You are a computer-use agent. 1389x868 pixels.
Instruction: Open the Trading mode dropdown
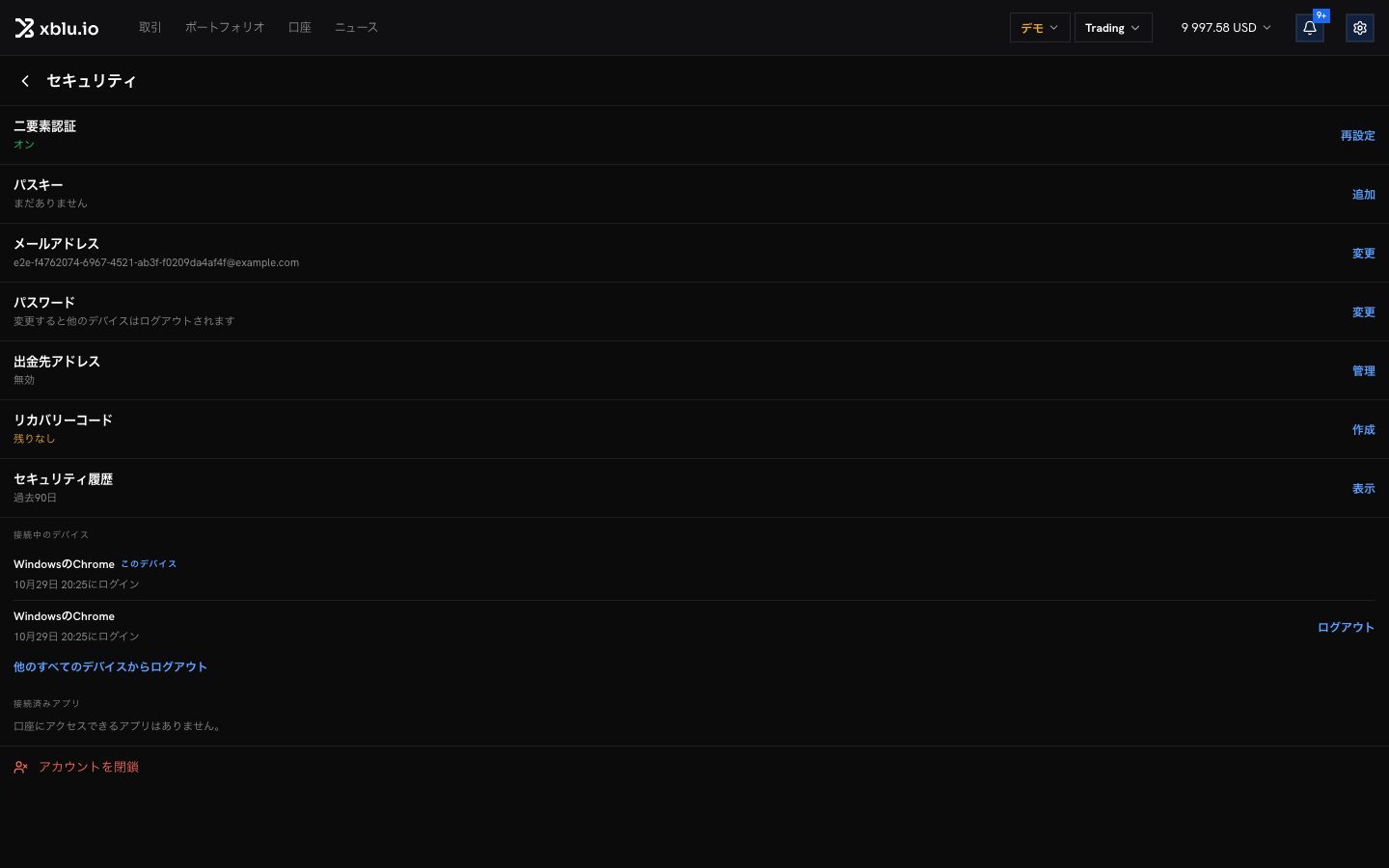(1113, 28)
